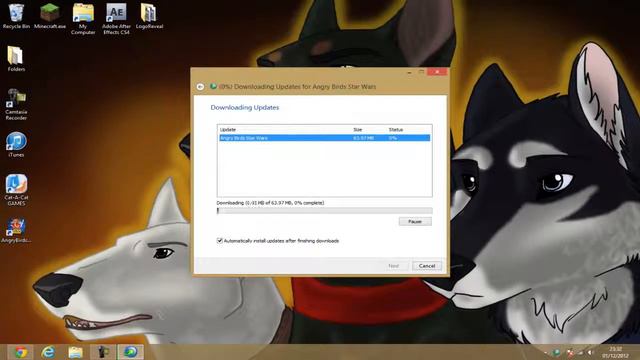
Task: Select the Adobe After Effects CS4 shortcut
Action: point(116,19)
